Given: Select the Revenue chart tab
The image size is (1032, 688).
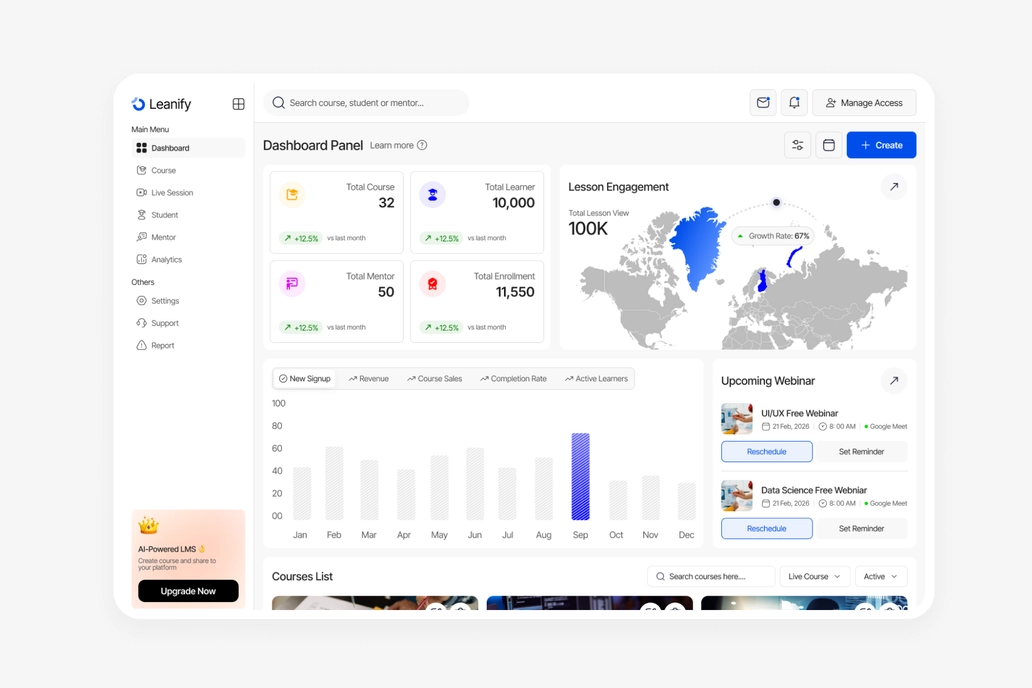Looking at the screenshot, I should coord(369,379).
